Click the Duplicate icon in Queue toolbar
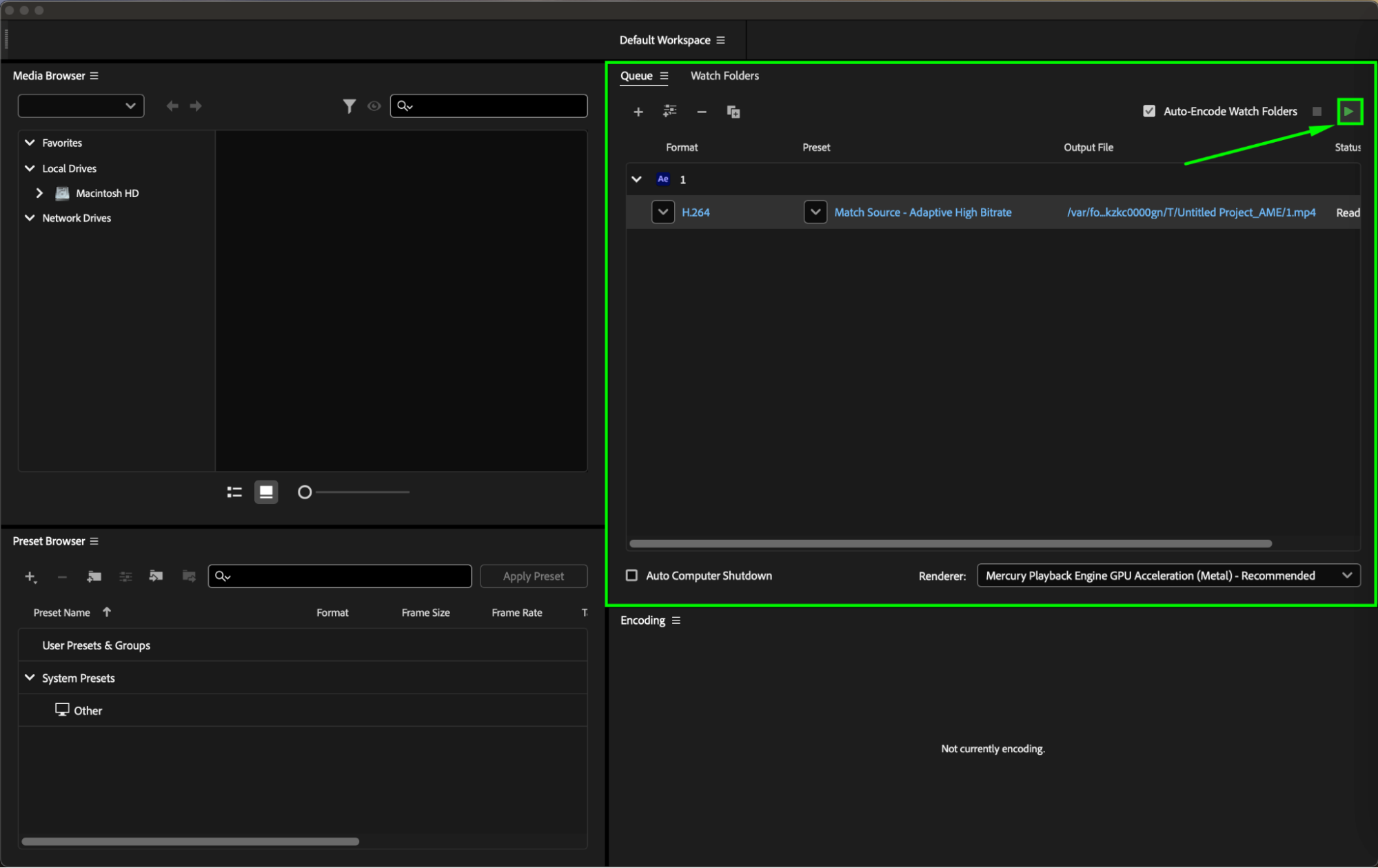Viewport: 1378px width, 868px height. pyautogui.click(x=733, y=112)
